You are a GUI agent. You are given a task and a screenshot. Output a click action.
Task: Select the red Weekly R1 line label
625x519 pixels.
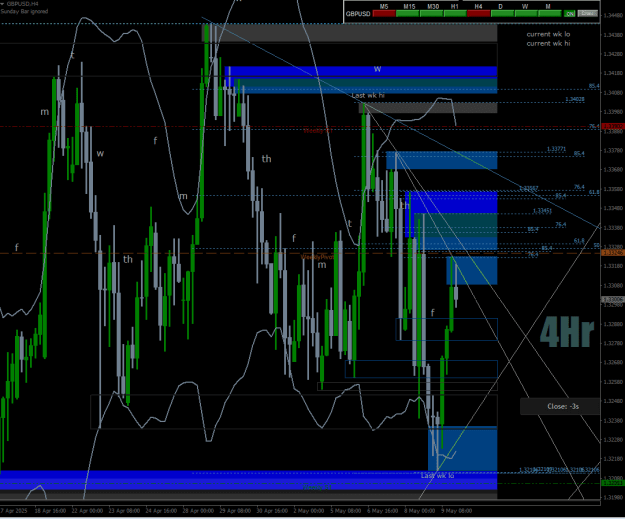coord(318,130)
